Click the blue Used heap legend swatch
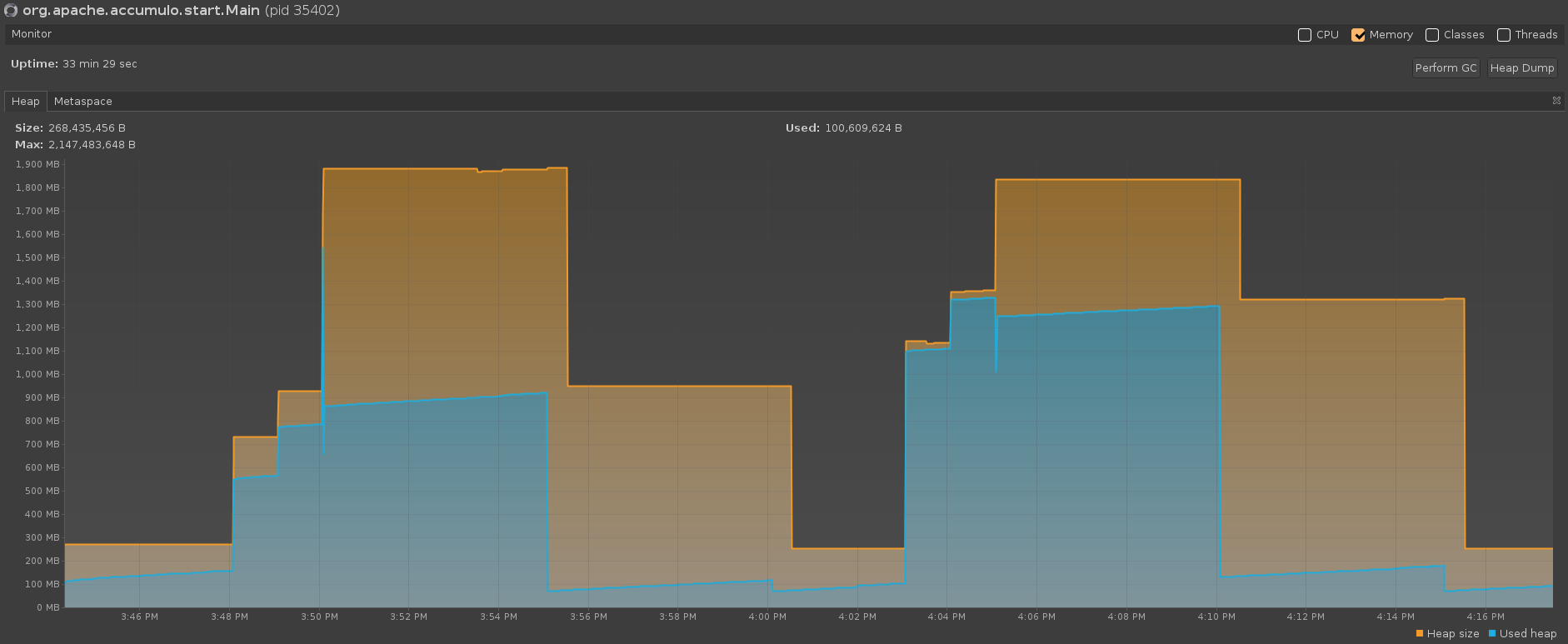 1492,634
